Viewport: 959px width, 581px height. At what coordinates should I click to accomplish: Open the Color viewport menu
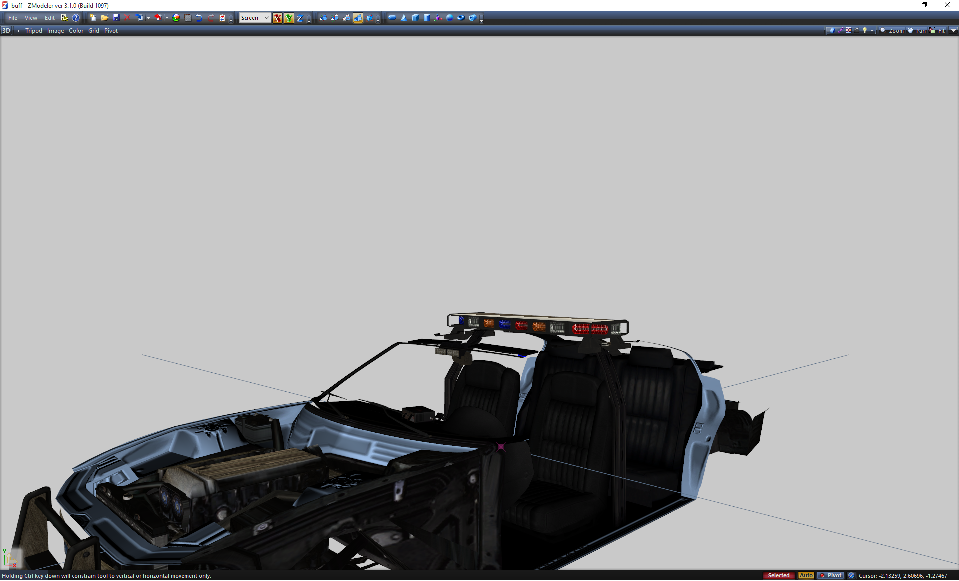[76, 31]
